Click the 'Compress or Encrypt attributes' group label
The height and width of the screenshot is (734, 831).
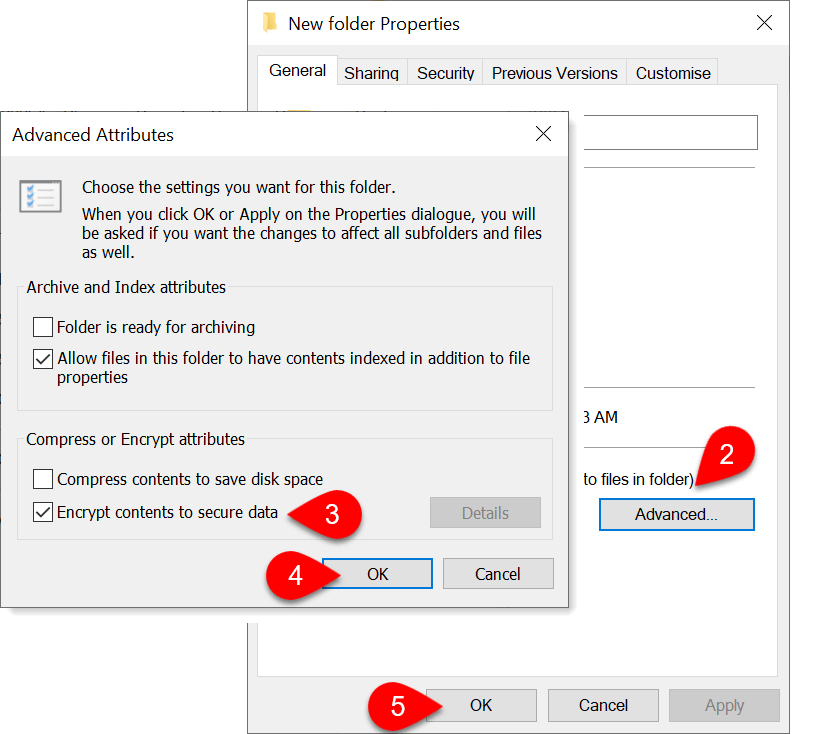tap(136, 439)
